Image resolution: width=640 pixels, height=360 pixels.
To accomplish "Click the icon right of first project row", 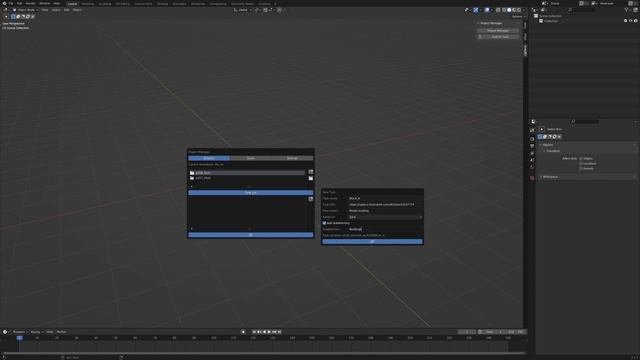I will pyautogui.click(x=311, y=172).
